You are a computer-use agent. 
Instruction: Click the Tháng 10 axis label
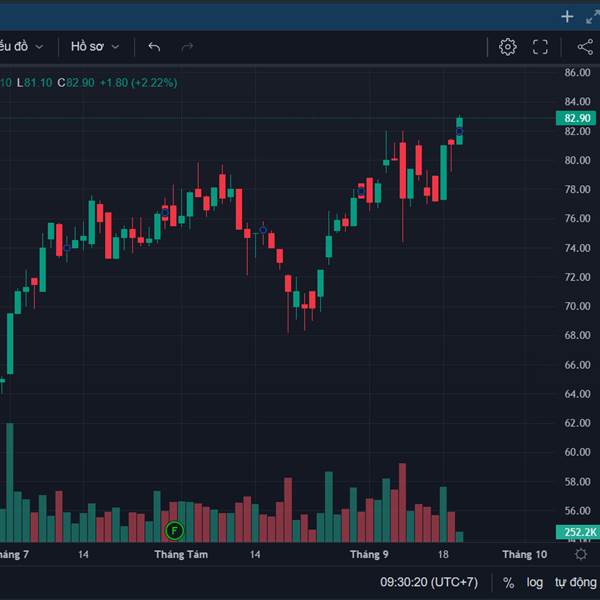tap(524, 554)
